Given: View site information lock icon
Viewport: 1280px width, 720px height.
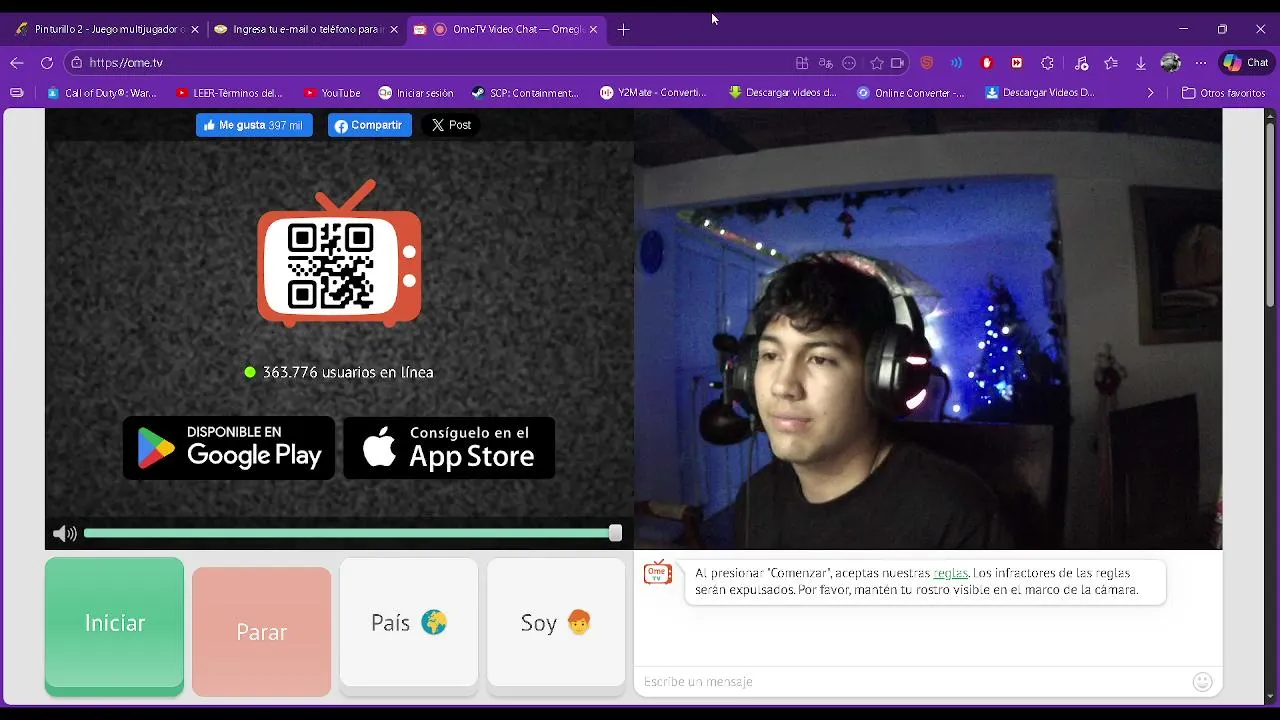Looking at the screenshot, I should coord(76,63).
